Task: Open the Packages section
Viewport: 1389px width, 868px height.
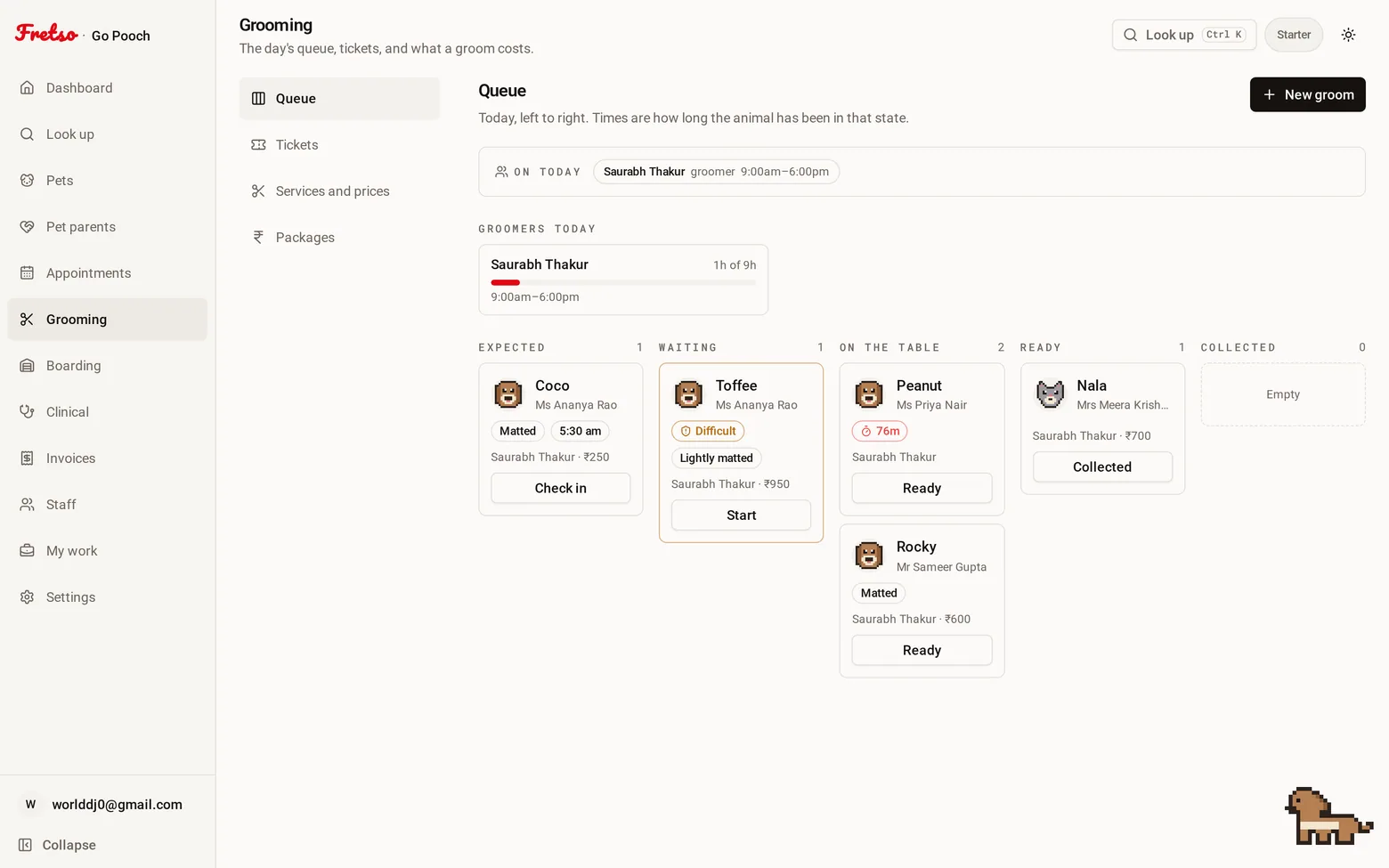Action: pyautogui.click(x=339, y=237)
